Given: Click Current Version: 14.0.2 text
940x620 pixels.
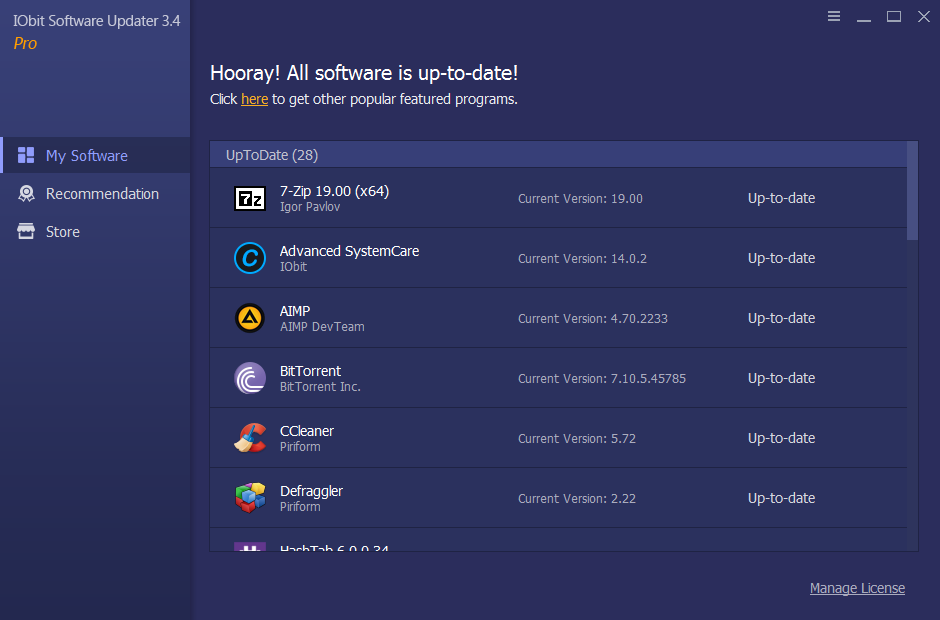Looking at the screenshot, I should (x=582, y=258).
